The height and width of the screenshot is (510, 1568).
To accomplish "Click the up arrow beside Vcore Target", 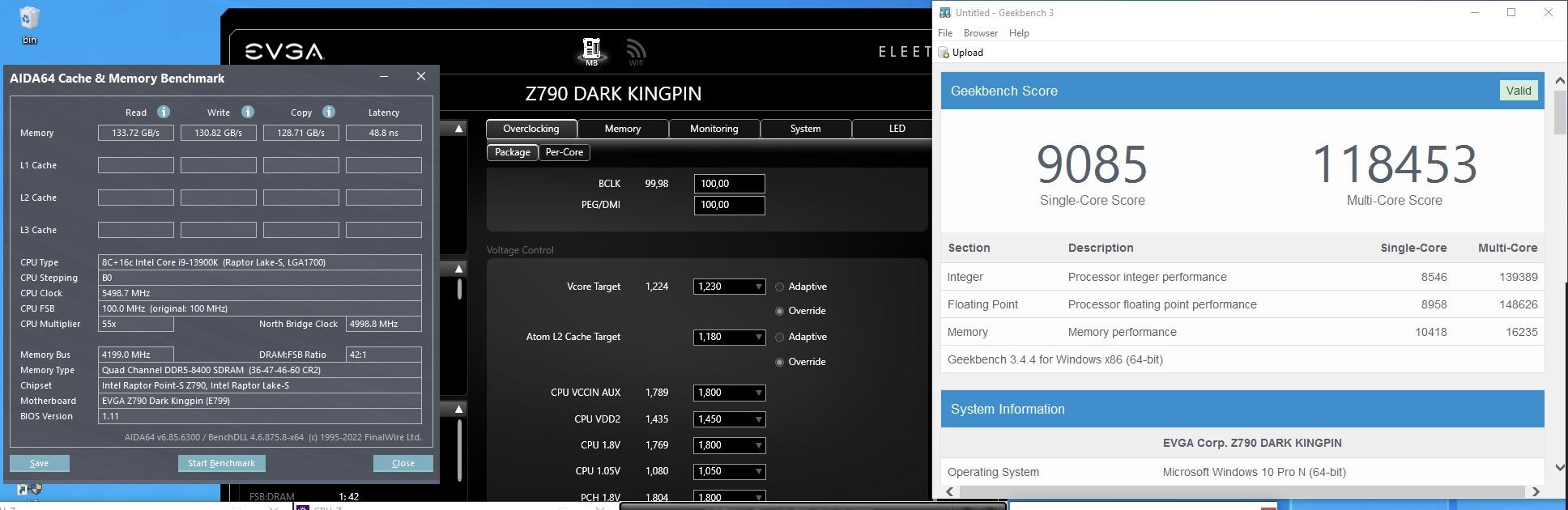I will [x=458, y=268].
